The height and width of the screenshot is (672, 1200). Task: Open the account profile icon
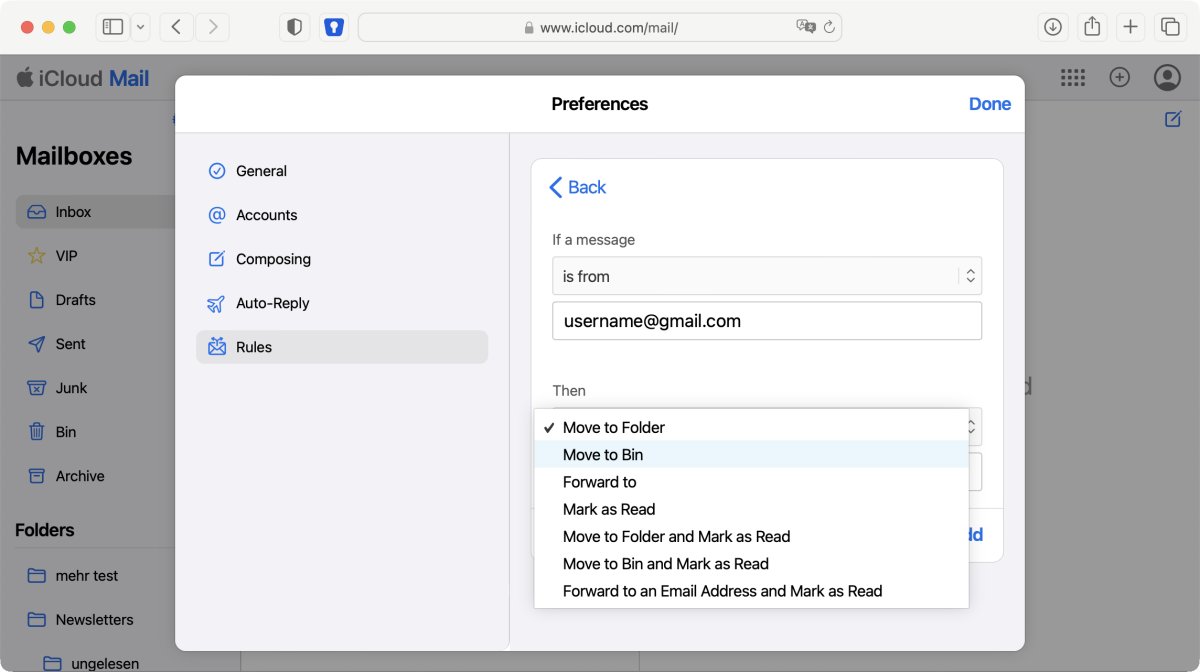(x=1166, y=78)
